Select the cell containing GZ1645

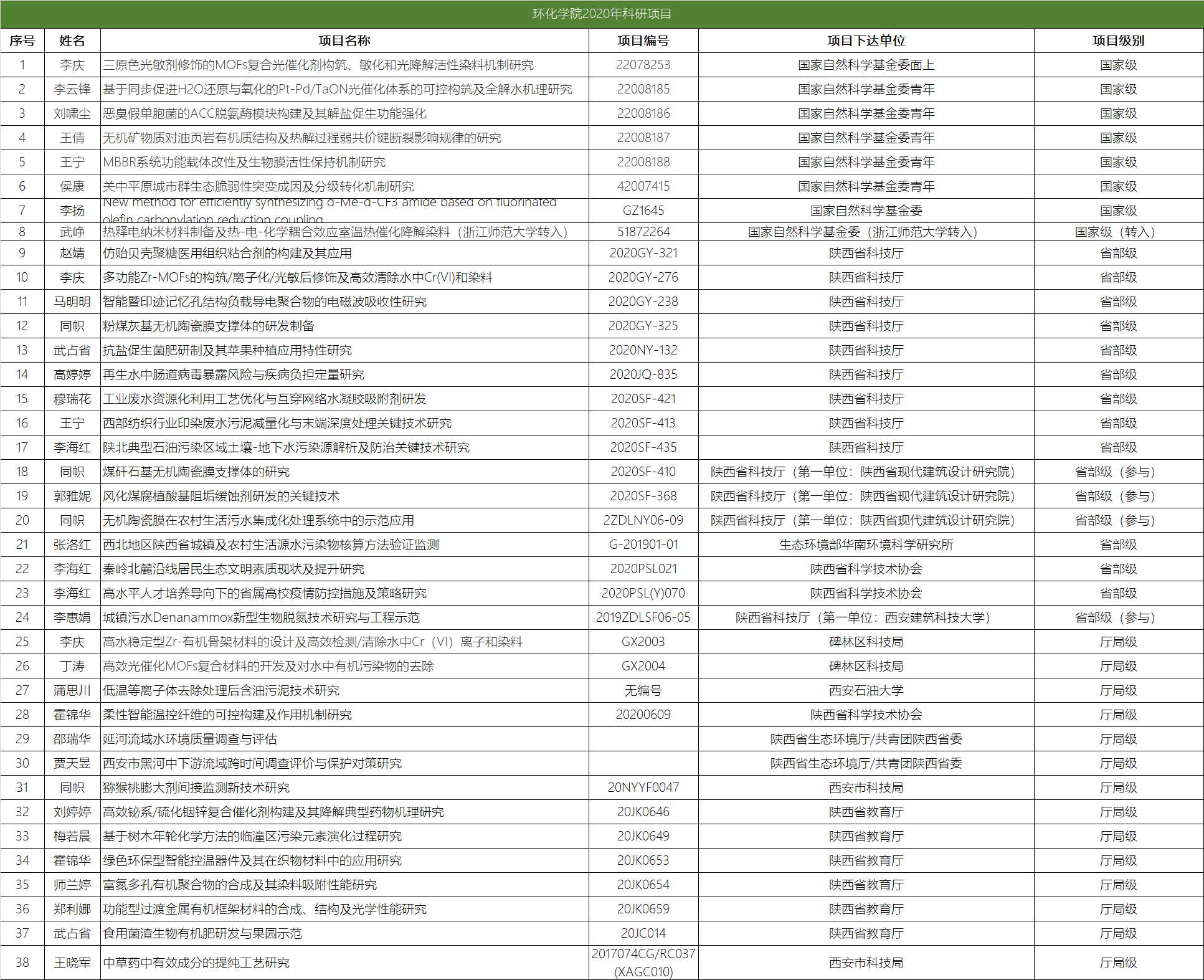tap(643, 211)
